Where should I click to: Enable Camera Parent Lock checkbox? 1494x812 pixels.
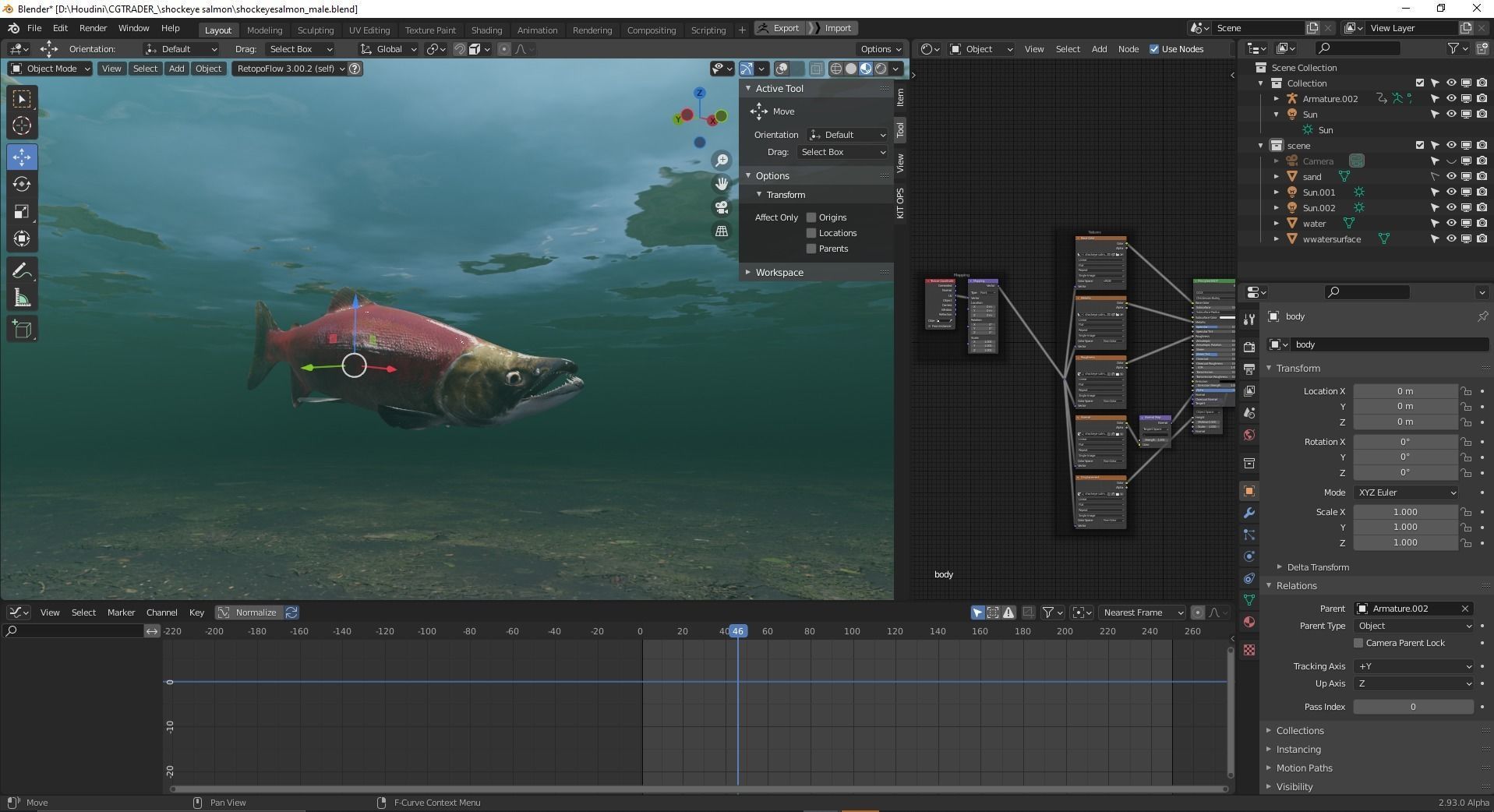(x=1358, y=643)
